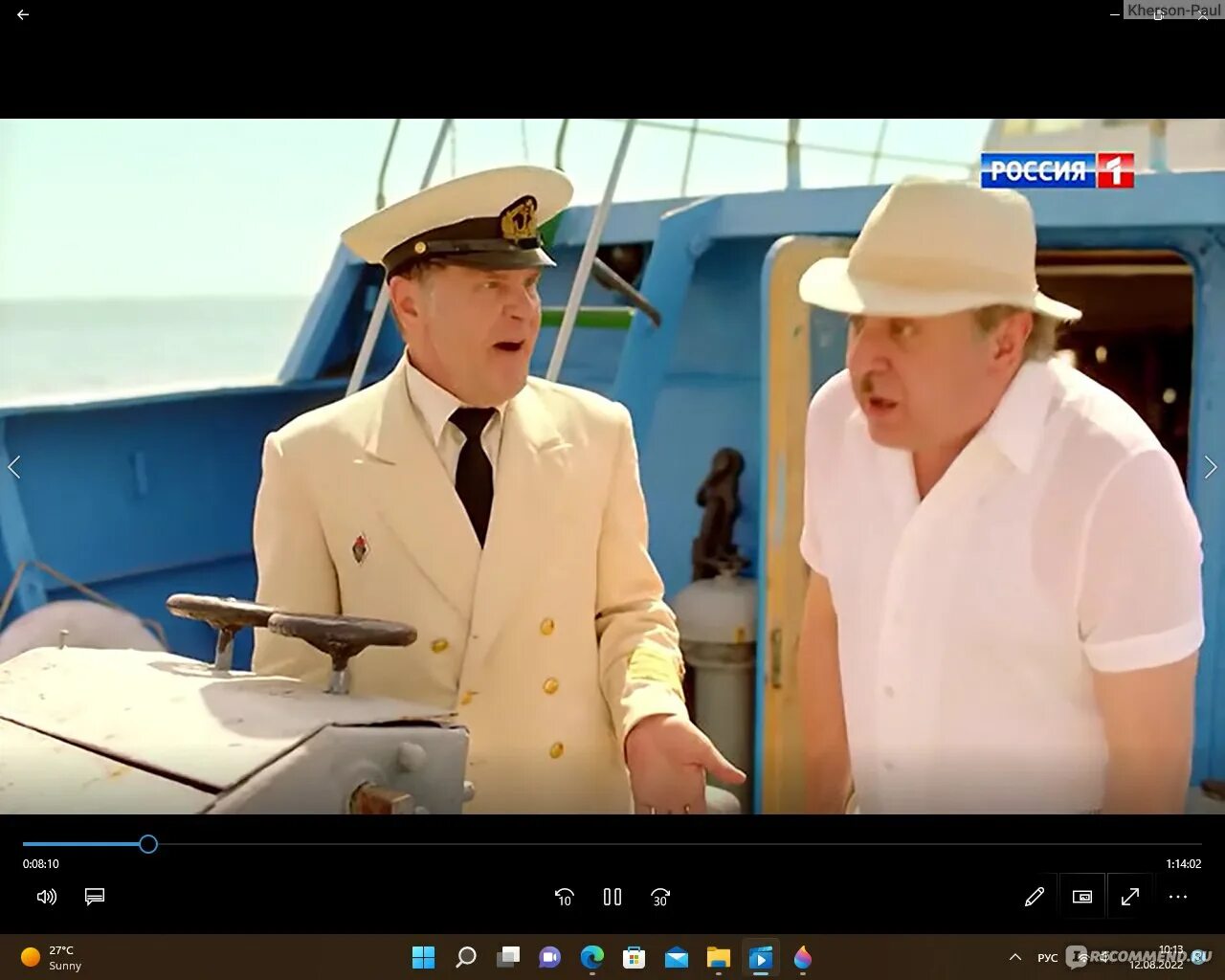Click the total duration 1:14:02
This screenshot has width=1225, height=980.
[1183, 864]
